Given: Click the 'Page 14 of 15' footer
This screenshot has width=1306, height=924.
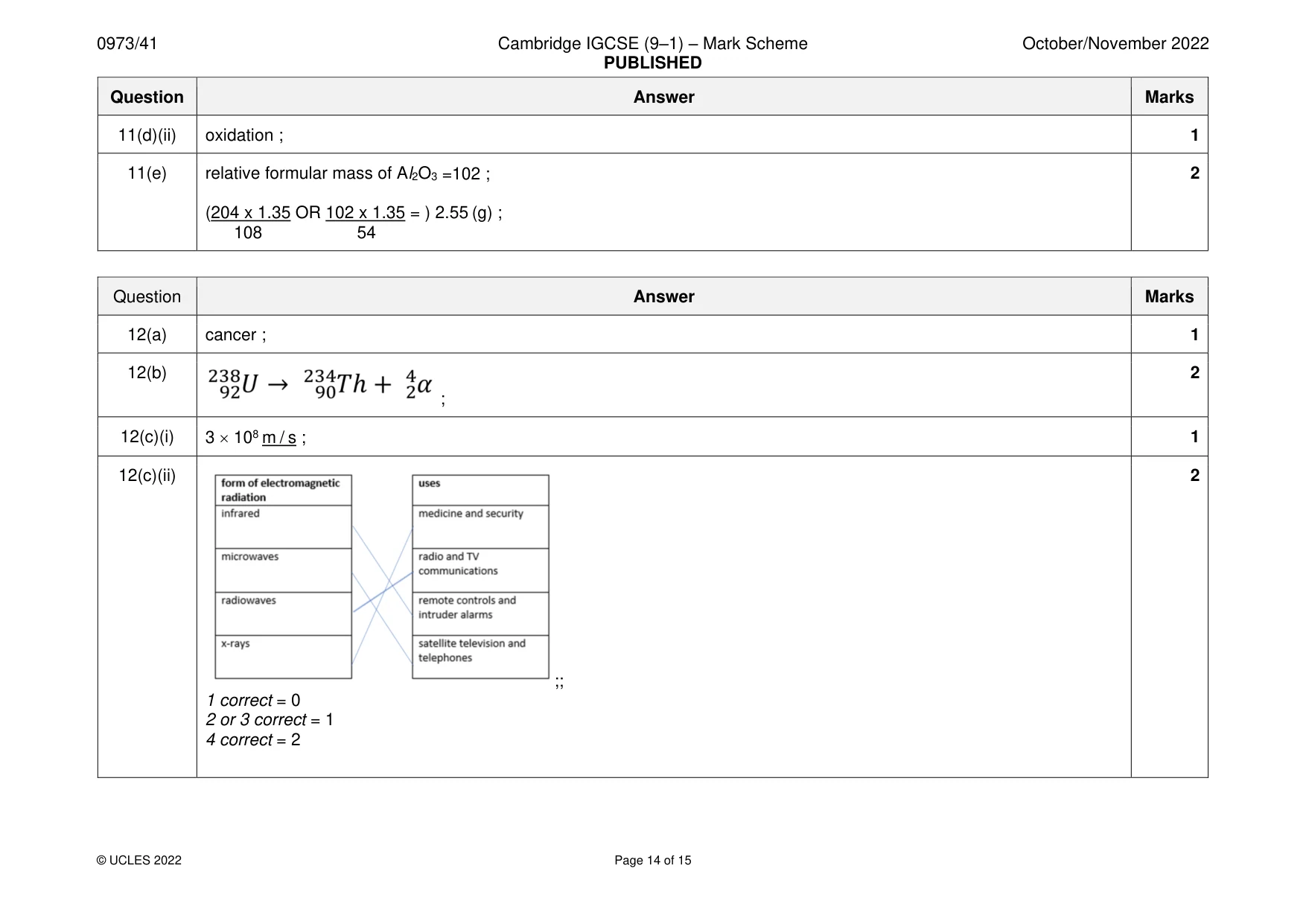Looking at the screenshot, I should [653, 860].
